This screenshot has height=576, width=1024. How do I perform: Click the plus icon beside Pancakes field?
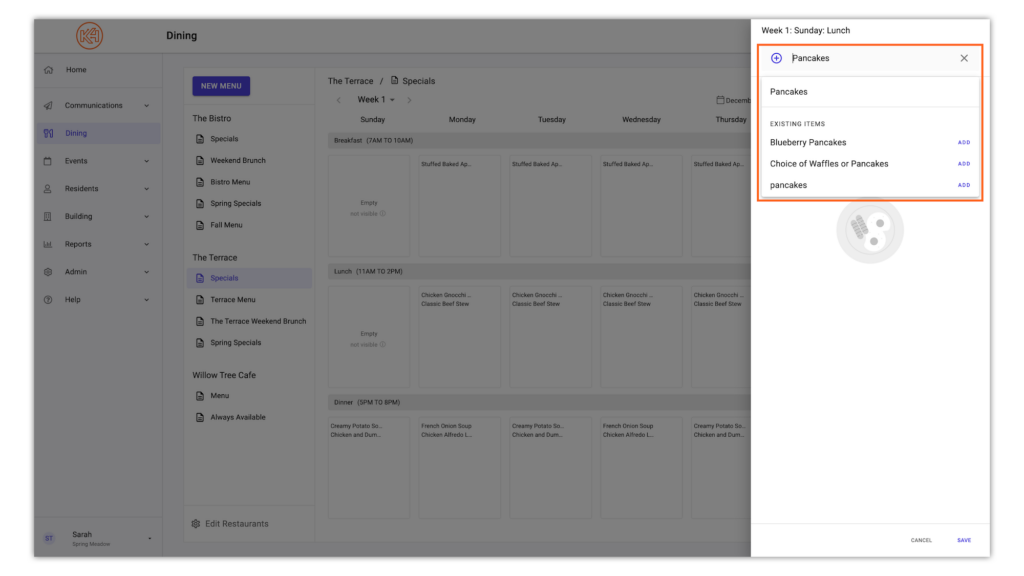(x=777, y=58)
